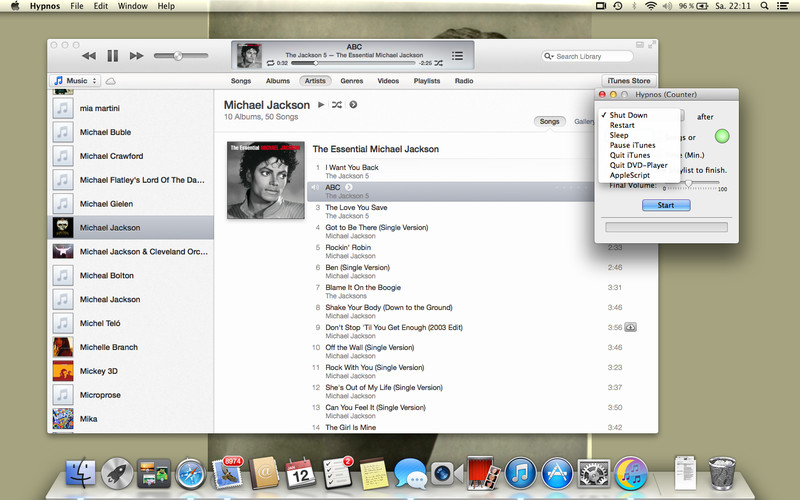Open iTunes from the Dock
The width and height of the screenshot is (800, 500).
pos(520,472)
